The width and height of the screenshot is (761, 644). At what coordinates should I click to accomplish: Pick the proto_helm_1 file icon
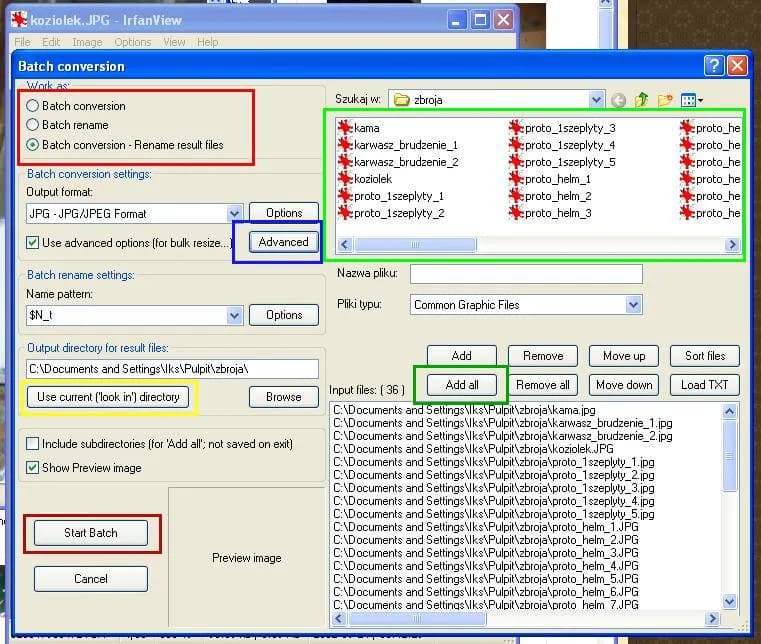point(516,179)
